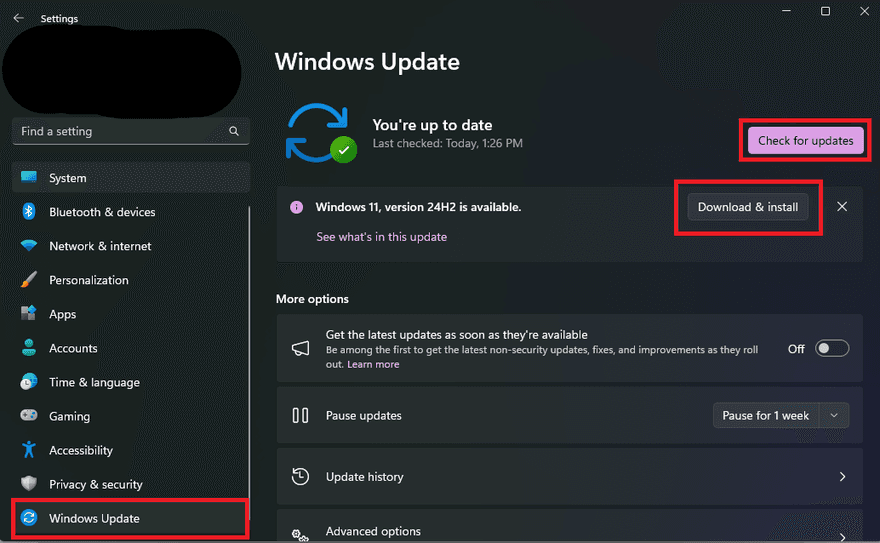Click the Accounts person icon
880x543 pixels.
[29, 348]
